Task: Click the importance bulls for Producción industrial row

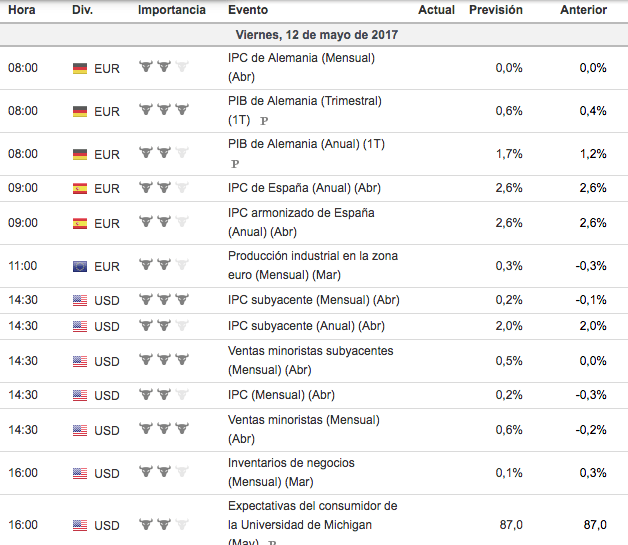Action: (163, 266)
